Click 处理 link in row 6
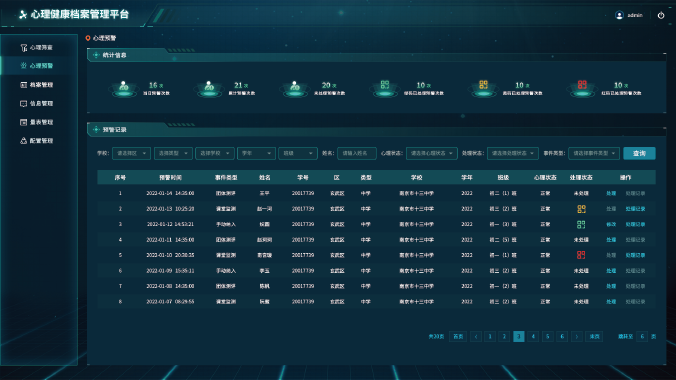The width and height of the screenshot is (676, 380). point(611,271)
